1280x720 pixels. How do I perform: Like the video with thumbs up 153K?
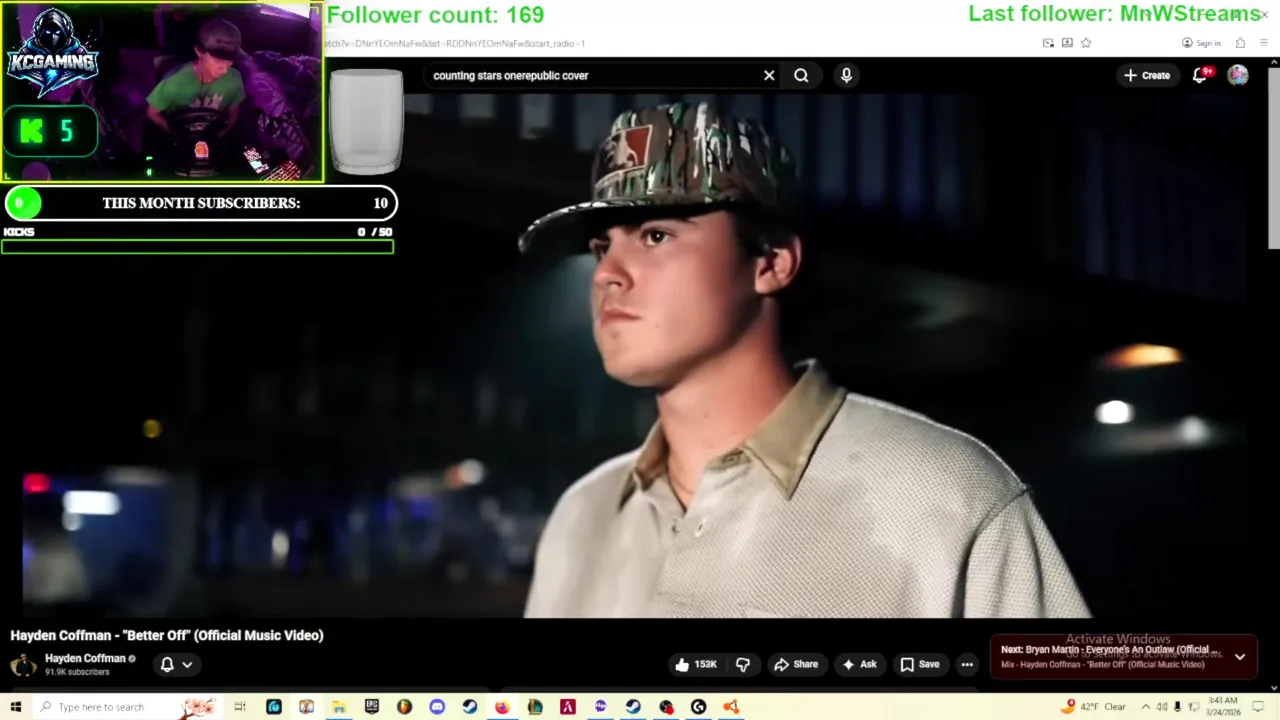pyautogui.click(x=697, y=664)
